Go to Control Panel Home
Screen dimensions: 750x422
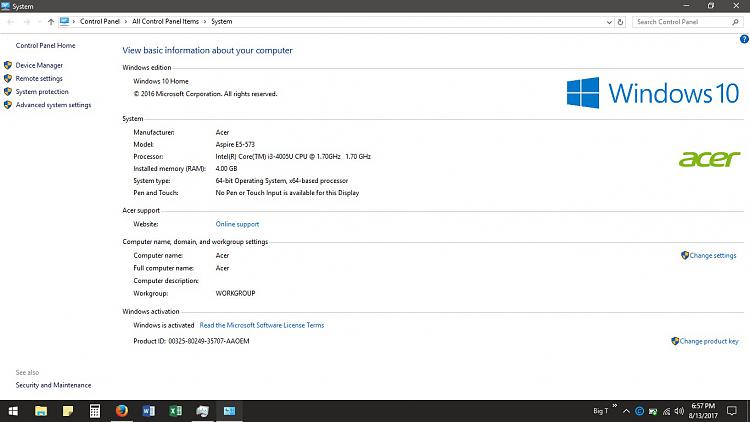[x=45, y=45]
